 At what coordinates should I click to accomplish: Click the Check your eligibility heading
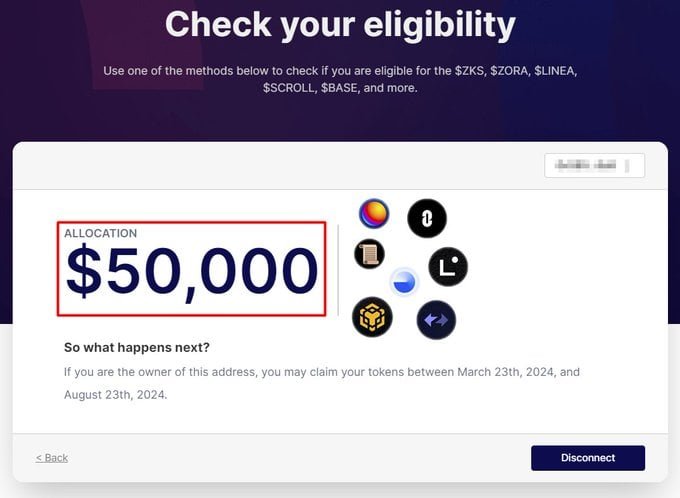pos(340,24)
